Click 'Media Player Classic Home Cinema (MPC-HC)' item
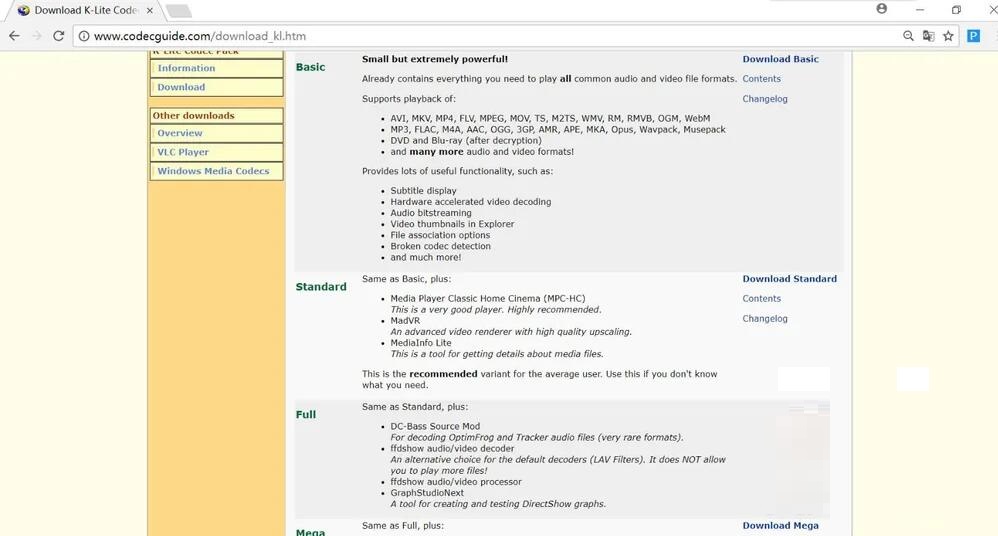Screen dimensions: 998x536 click(x=488, y=299)
